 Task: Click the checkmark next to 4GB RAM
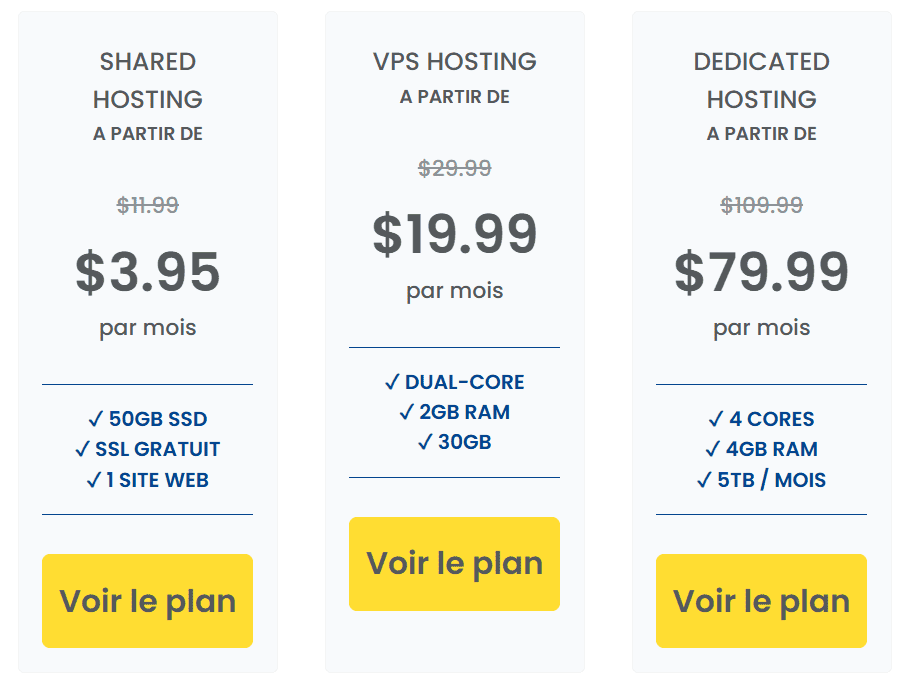click(713, 449)
